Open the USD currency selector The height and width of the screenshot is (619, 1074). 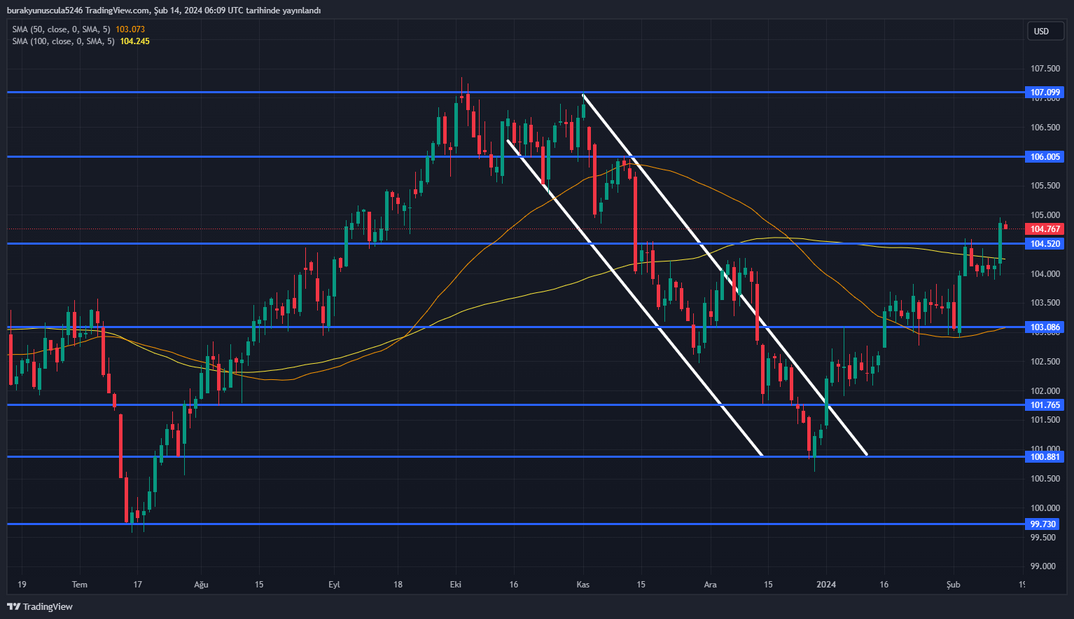coord(1045,31)
